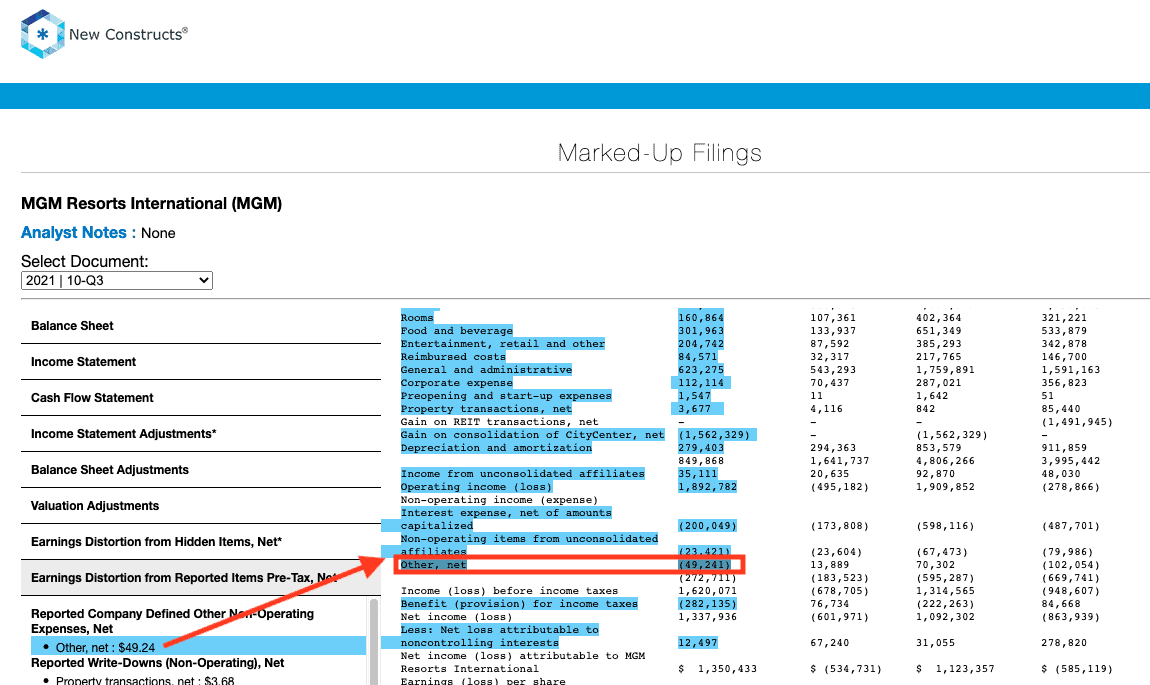Click the highlighted value 301,963

(x=700, y=331)
